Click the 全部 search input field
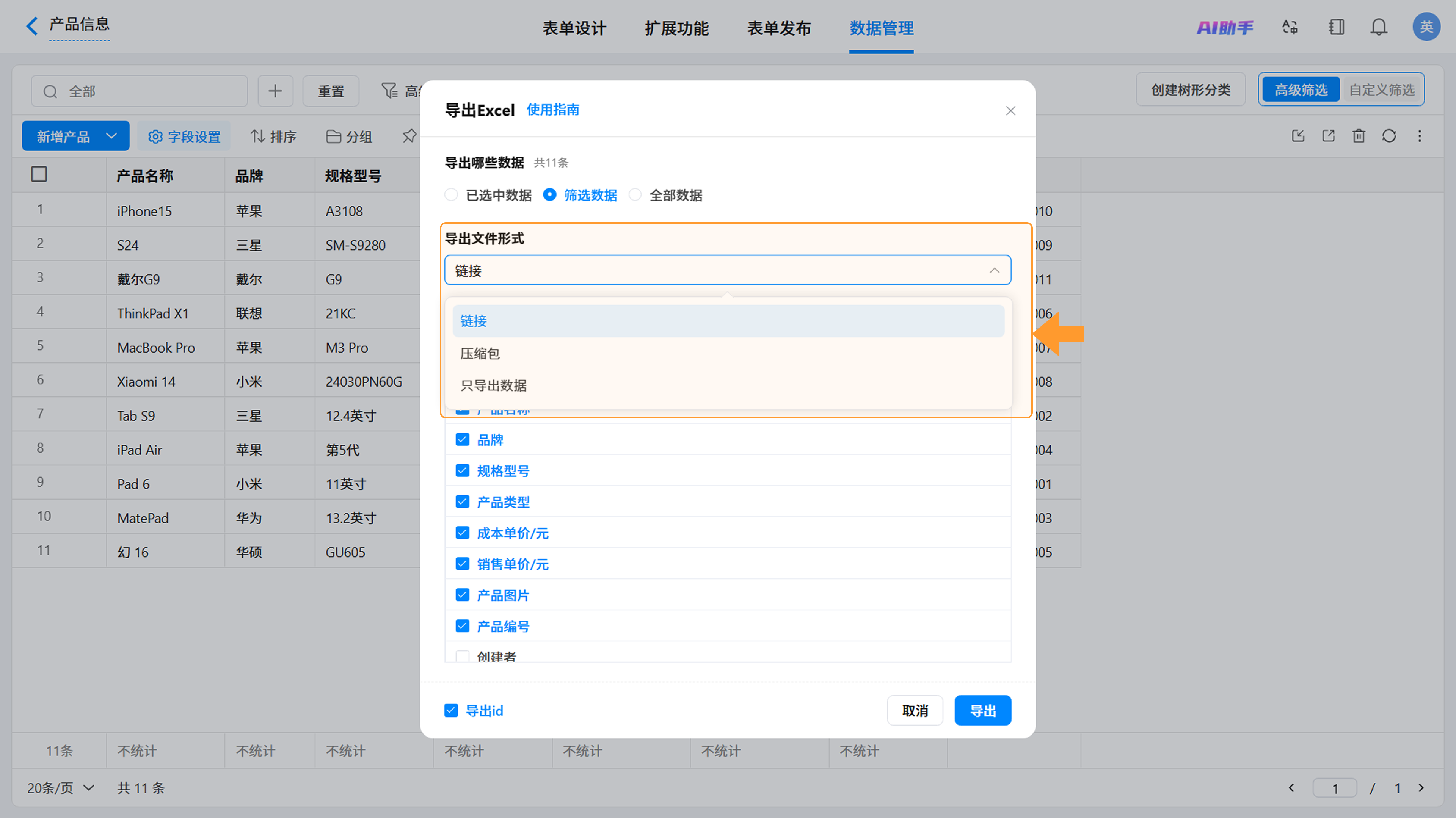 click(x=140, y=91)
